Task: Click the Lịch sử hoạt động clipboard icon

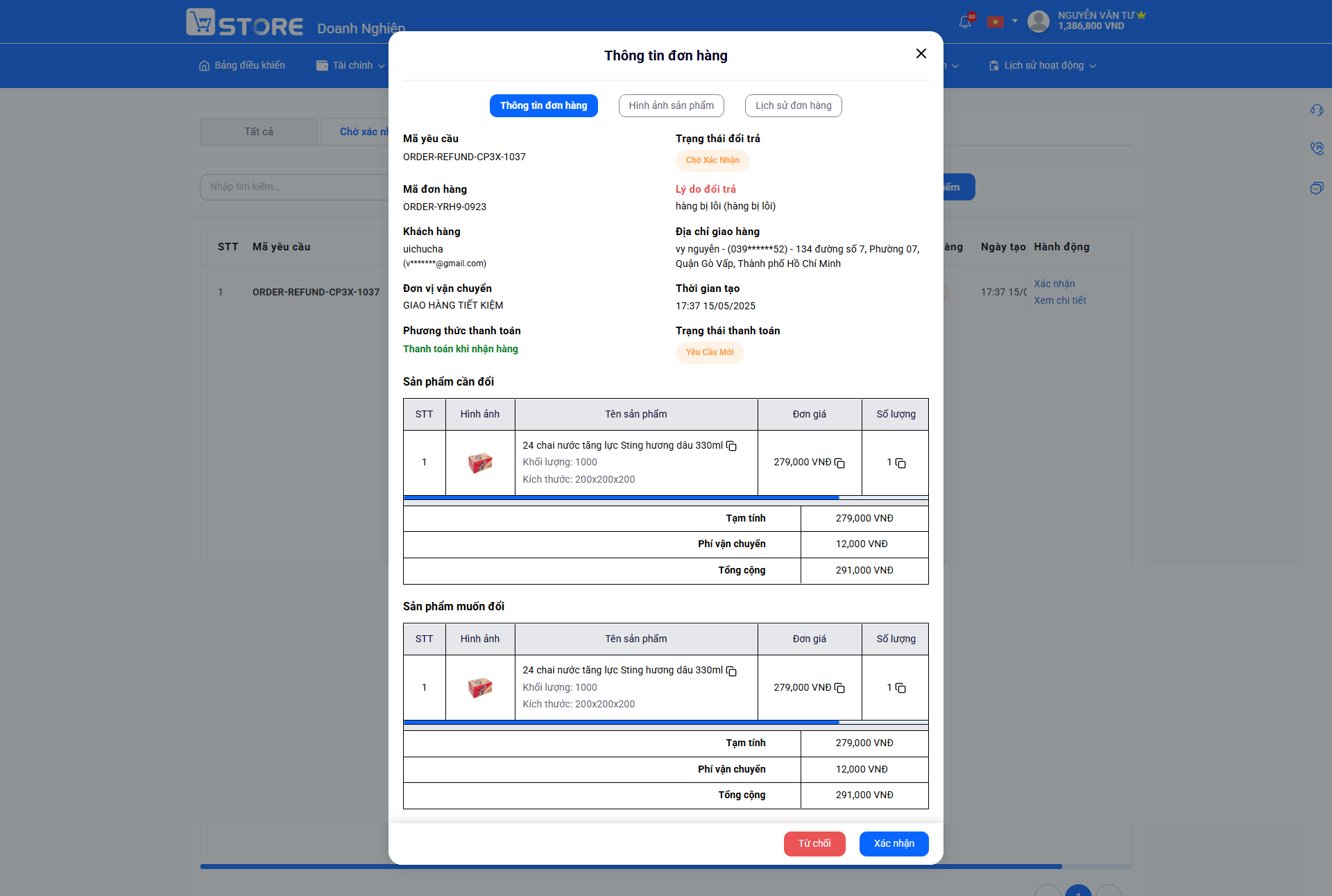Action: (x=994, y=65)
